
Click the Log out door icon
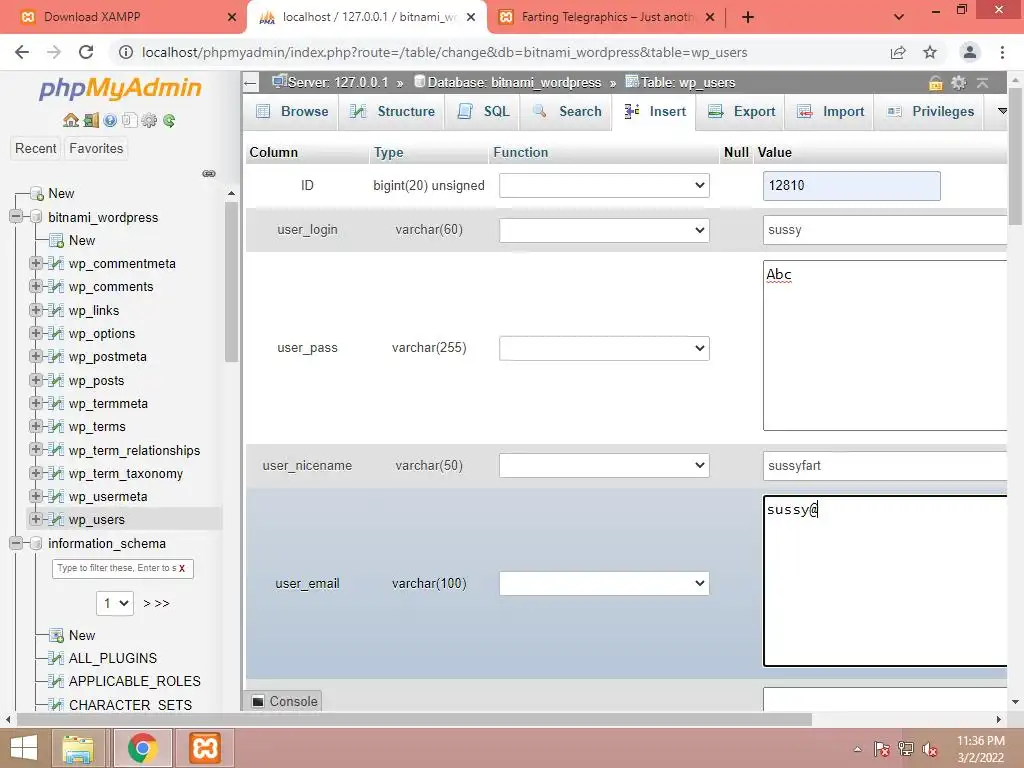[x=91, y=120]
